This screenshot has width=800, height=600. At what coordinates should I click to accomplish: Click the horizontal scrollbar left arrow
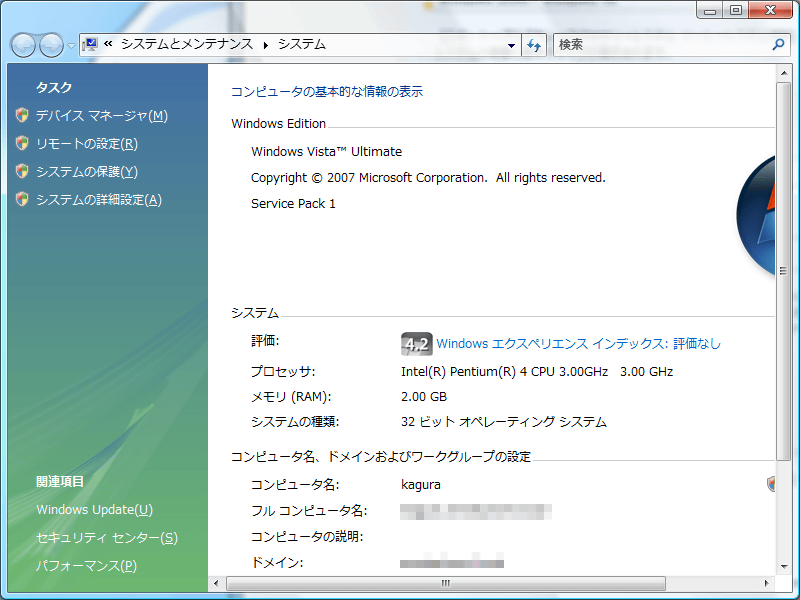[x=216, y=583]
